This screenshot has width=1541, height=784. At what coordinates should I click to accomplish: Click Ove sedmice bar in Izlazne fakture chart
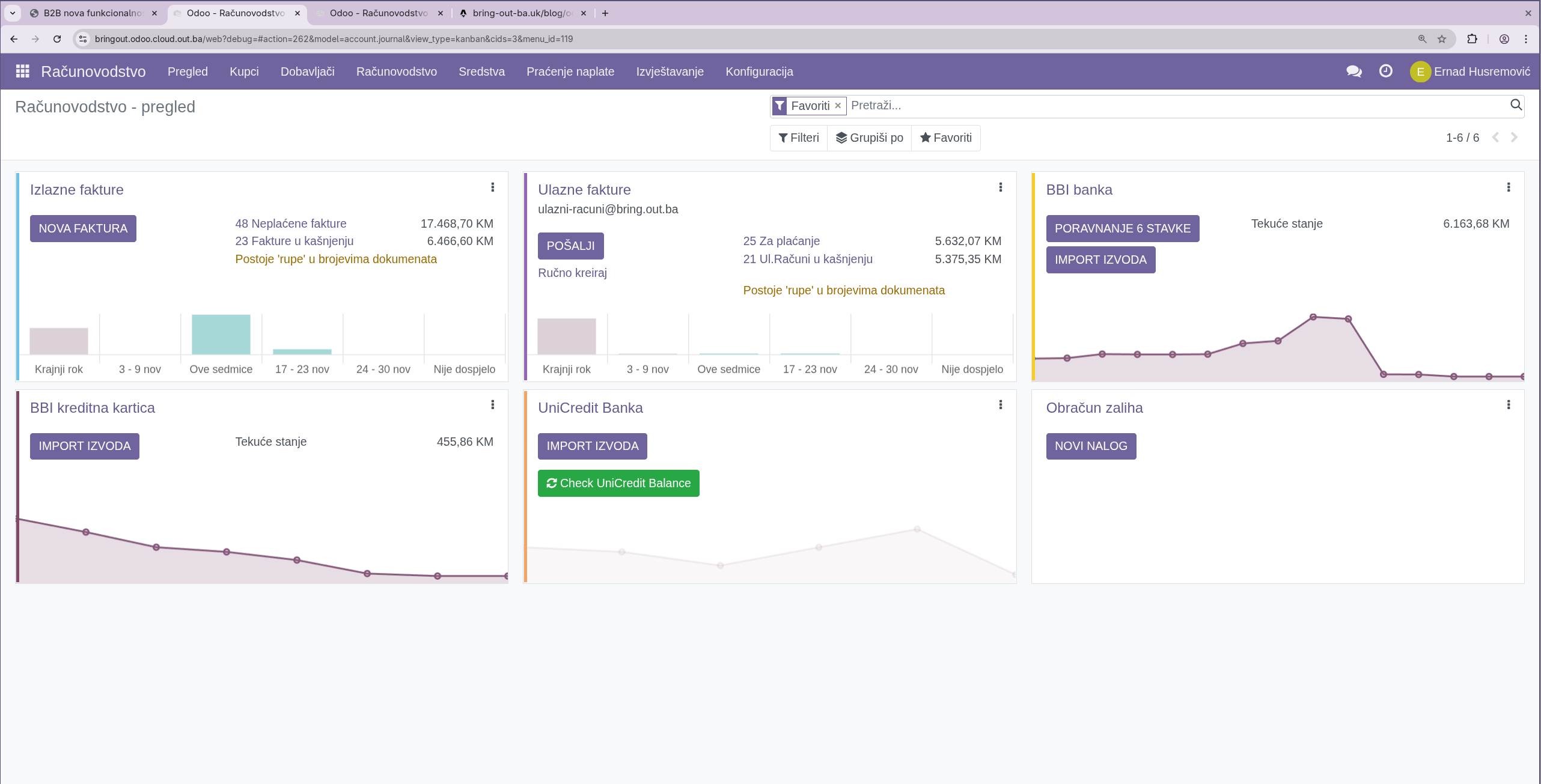pos(221,335)
